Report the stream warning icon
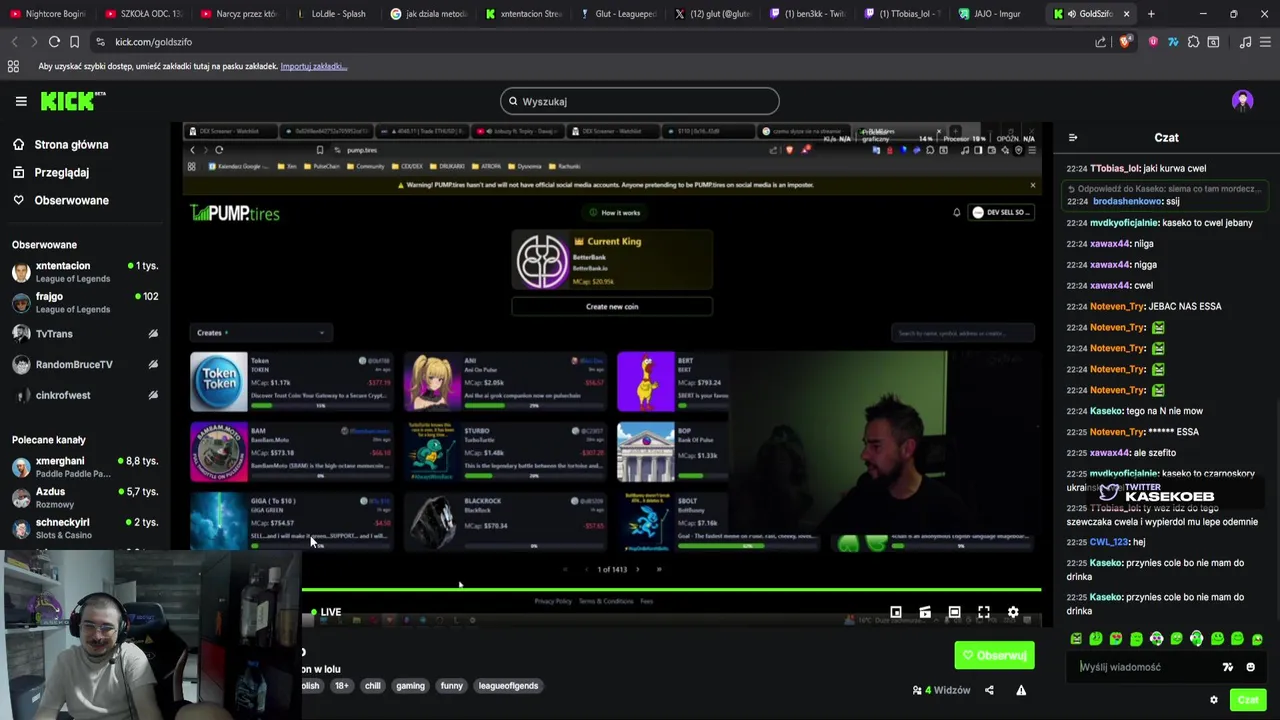Screen dimensions: 1280x720 coord(1021,690)
